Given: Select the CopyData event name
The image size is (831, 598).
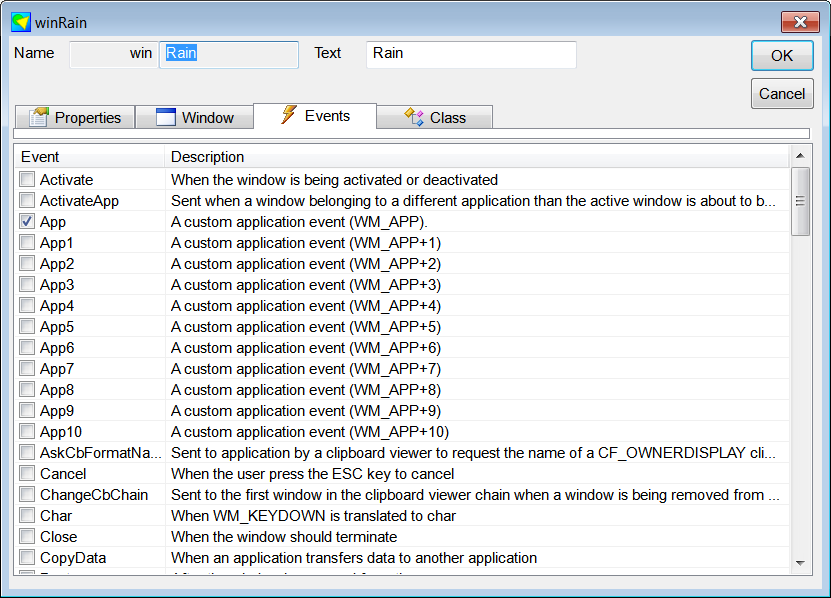Looking at the screenshot, I should coord(73,558).
